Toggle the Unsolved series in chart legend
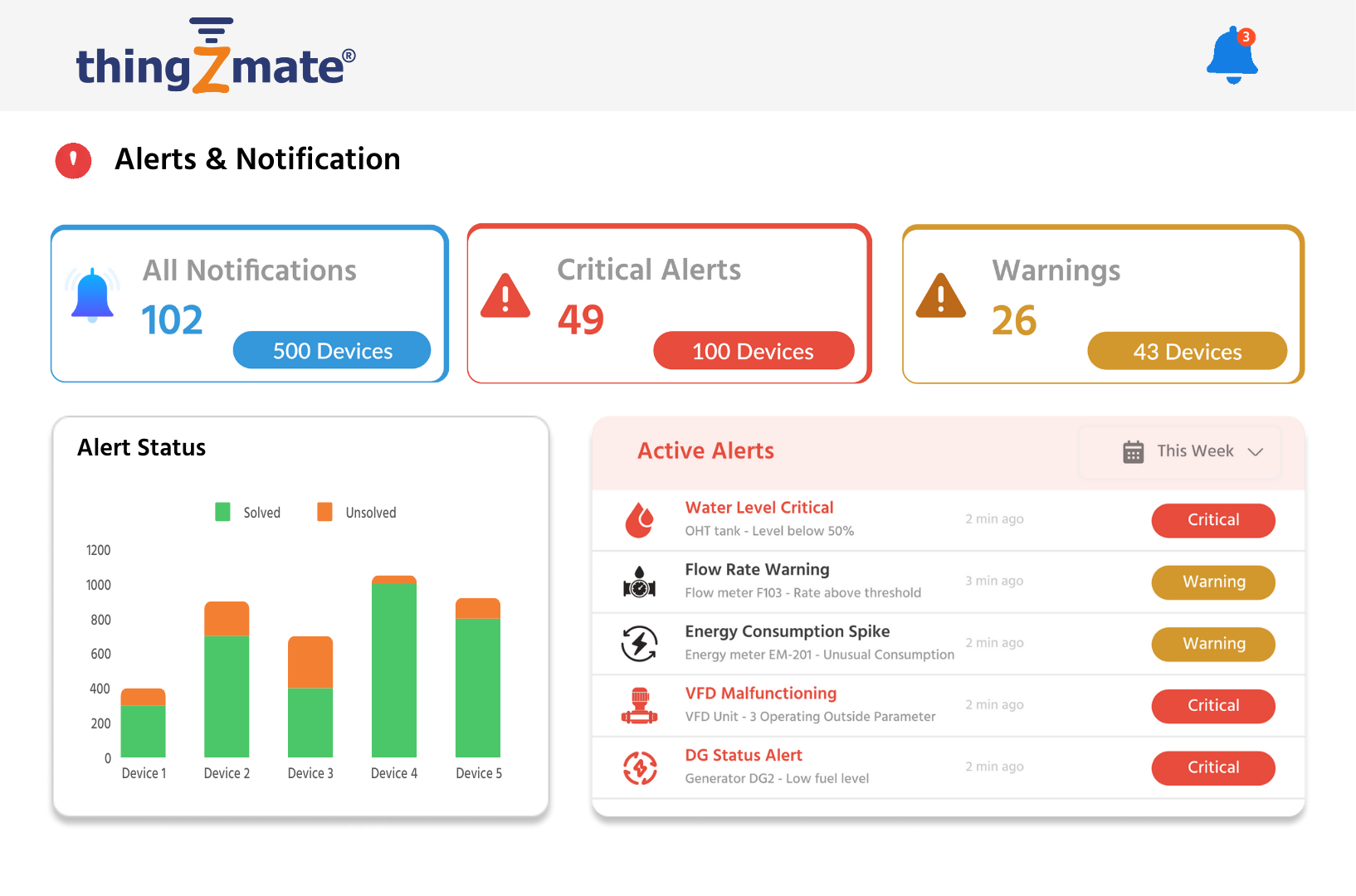 pos(325,512)
